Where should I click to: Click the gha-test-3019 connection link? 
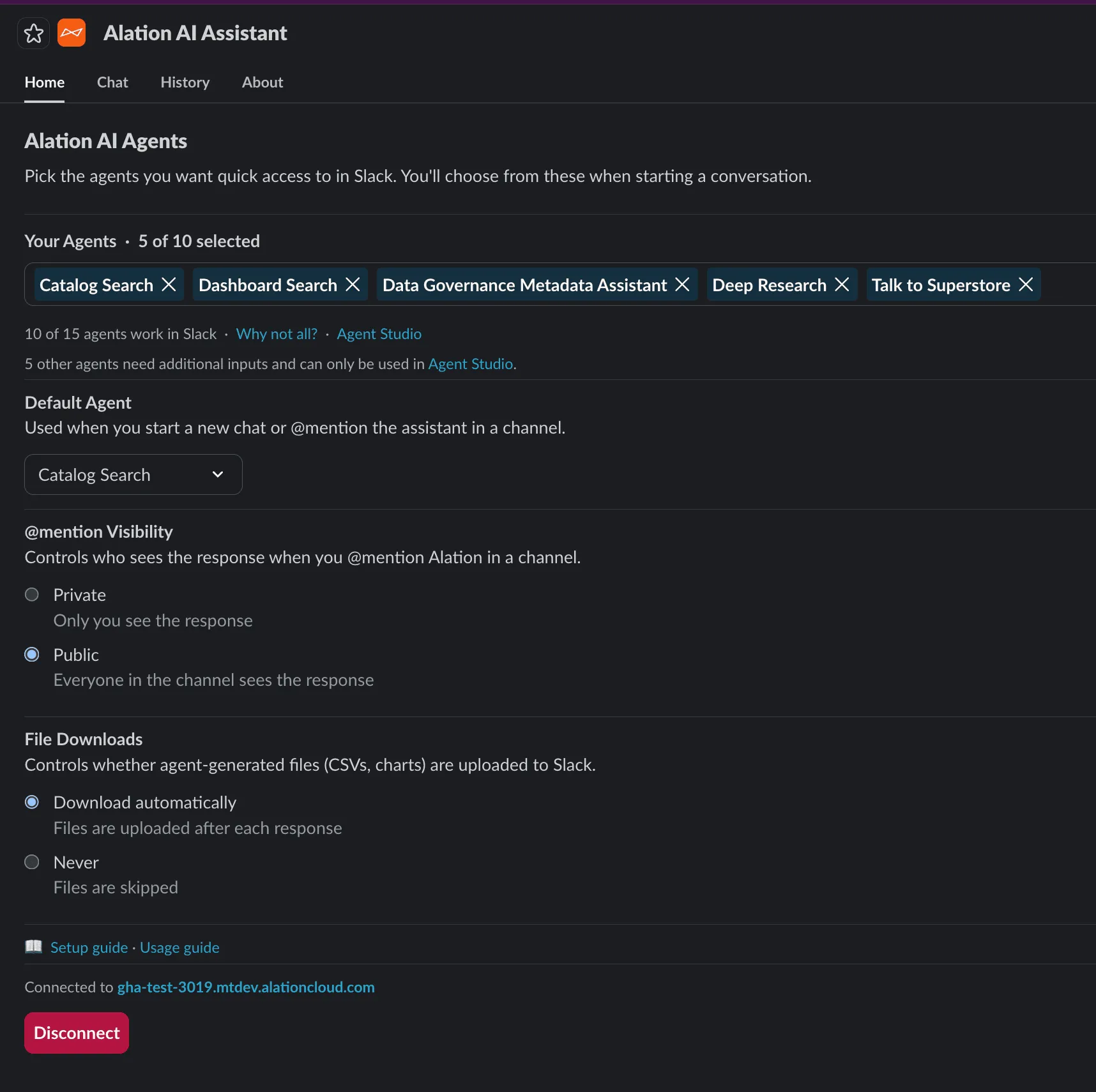(246, 987)
